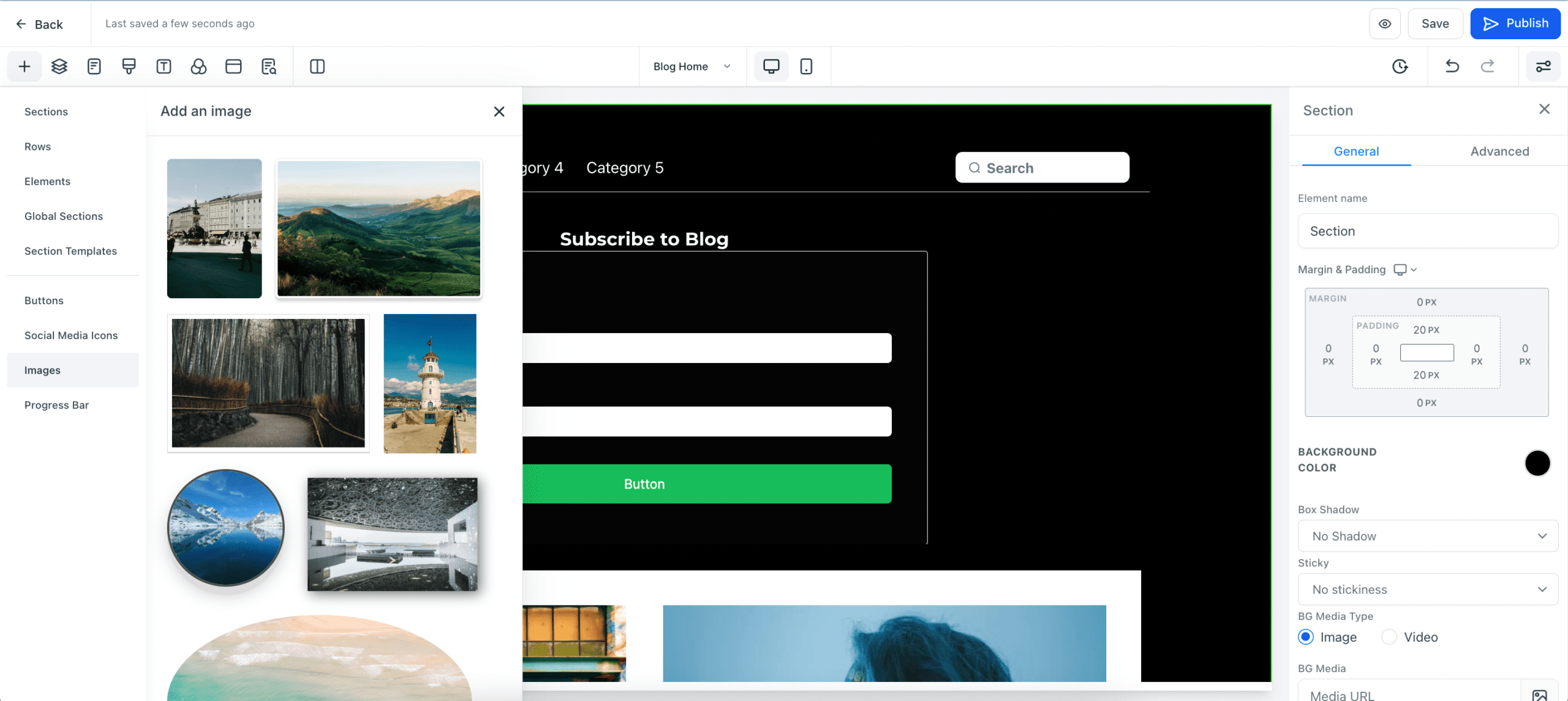The image size is (1568, 701).
Task: Click the Element name input field
Action: pos(1428,231)
